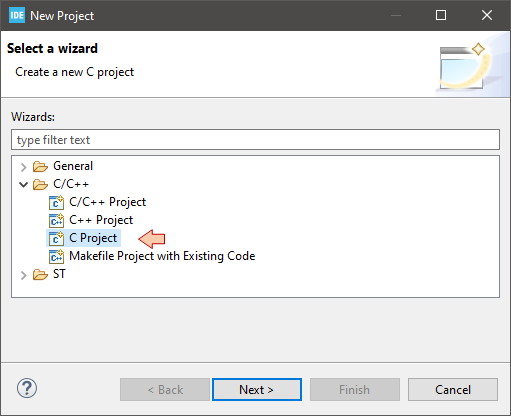Click the C/C++ Project wizard icon

(56, 202)
